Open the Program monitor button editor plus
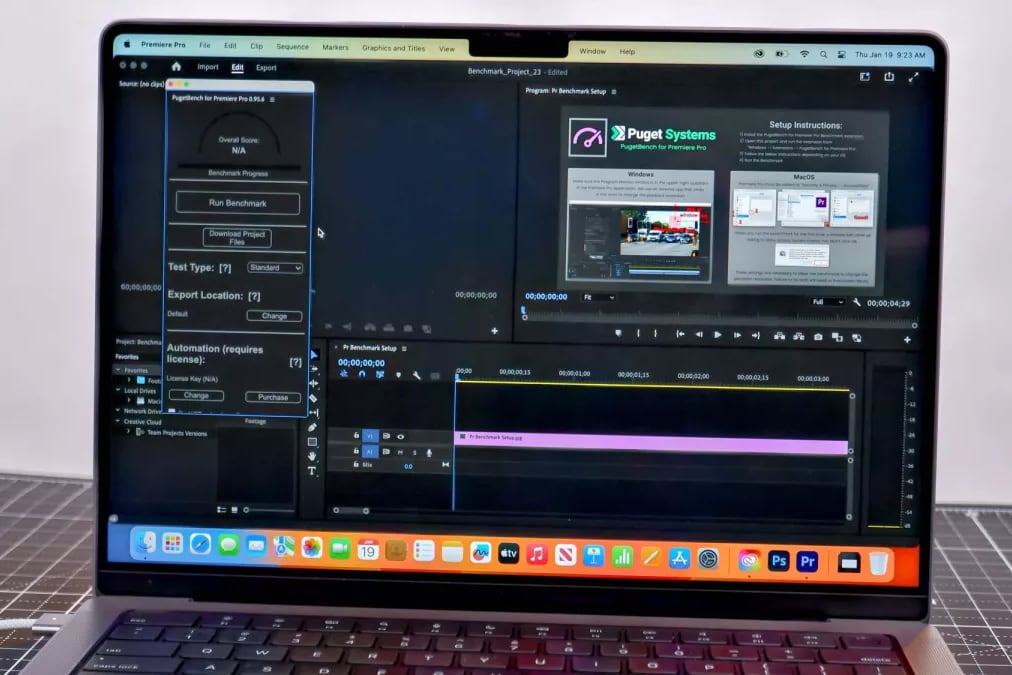The height and width of the screenshot is (675, 1012). 907,339
